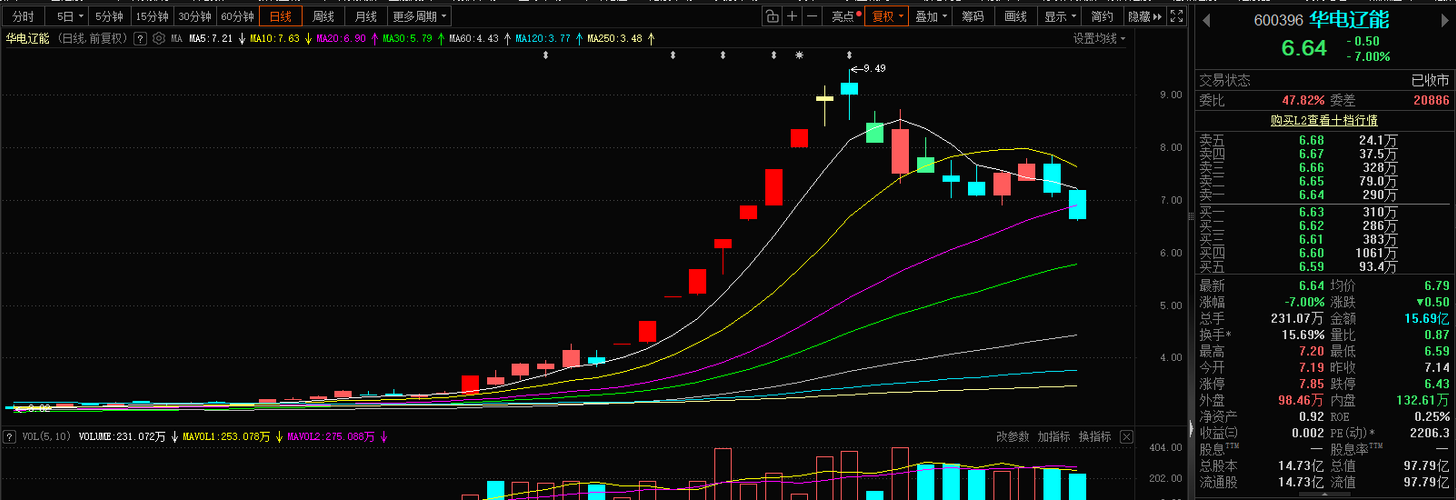
Task: Click help question mark beside 华电辽能 title
Action: tap(141, 39)
